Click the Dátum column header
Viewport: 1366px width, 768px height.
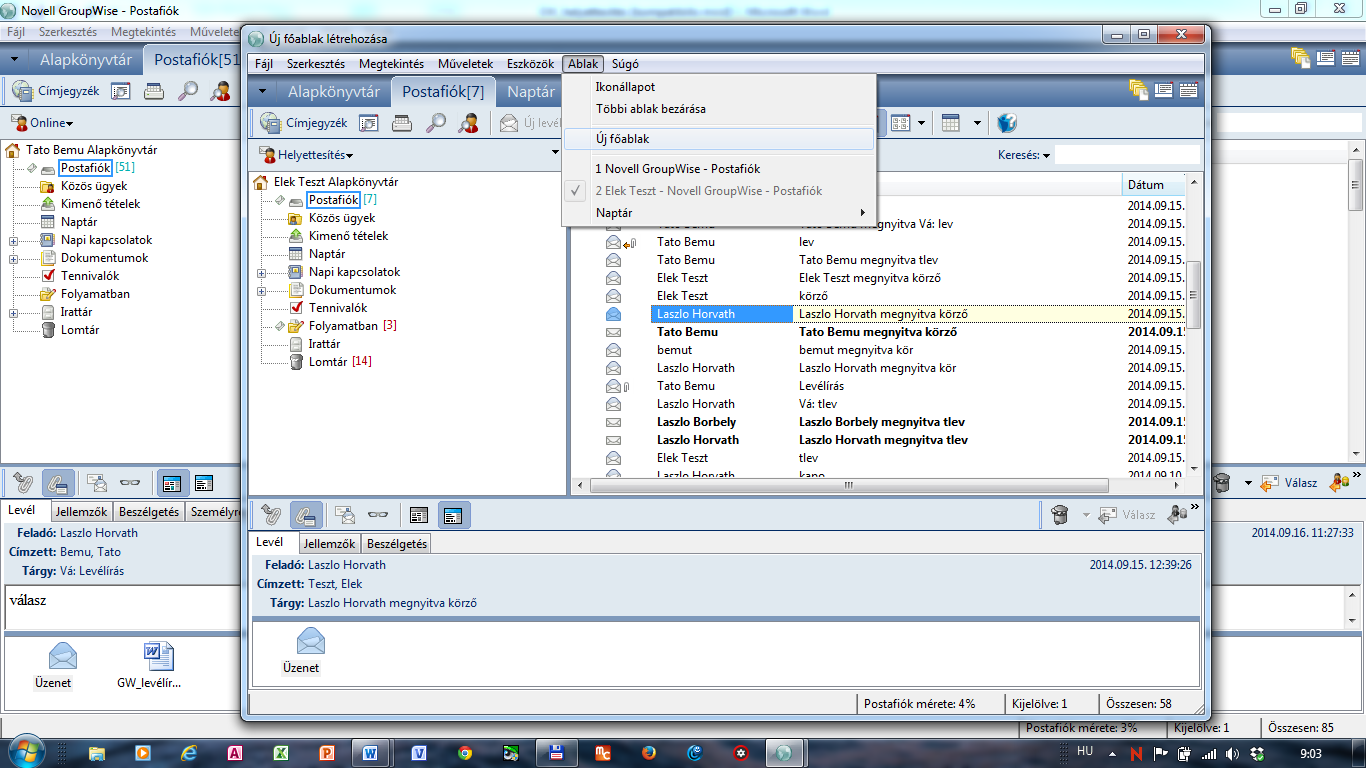coord(1154,185)
